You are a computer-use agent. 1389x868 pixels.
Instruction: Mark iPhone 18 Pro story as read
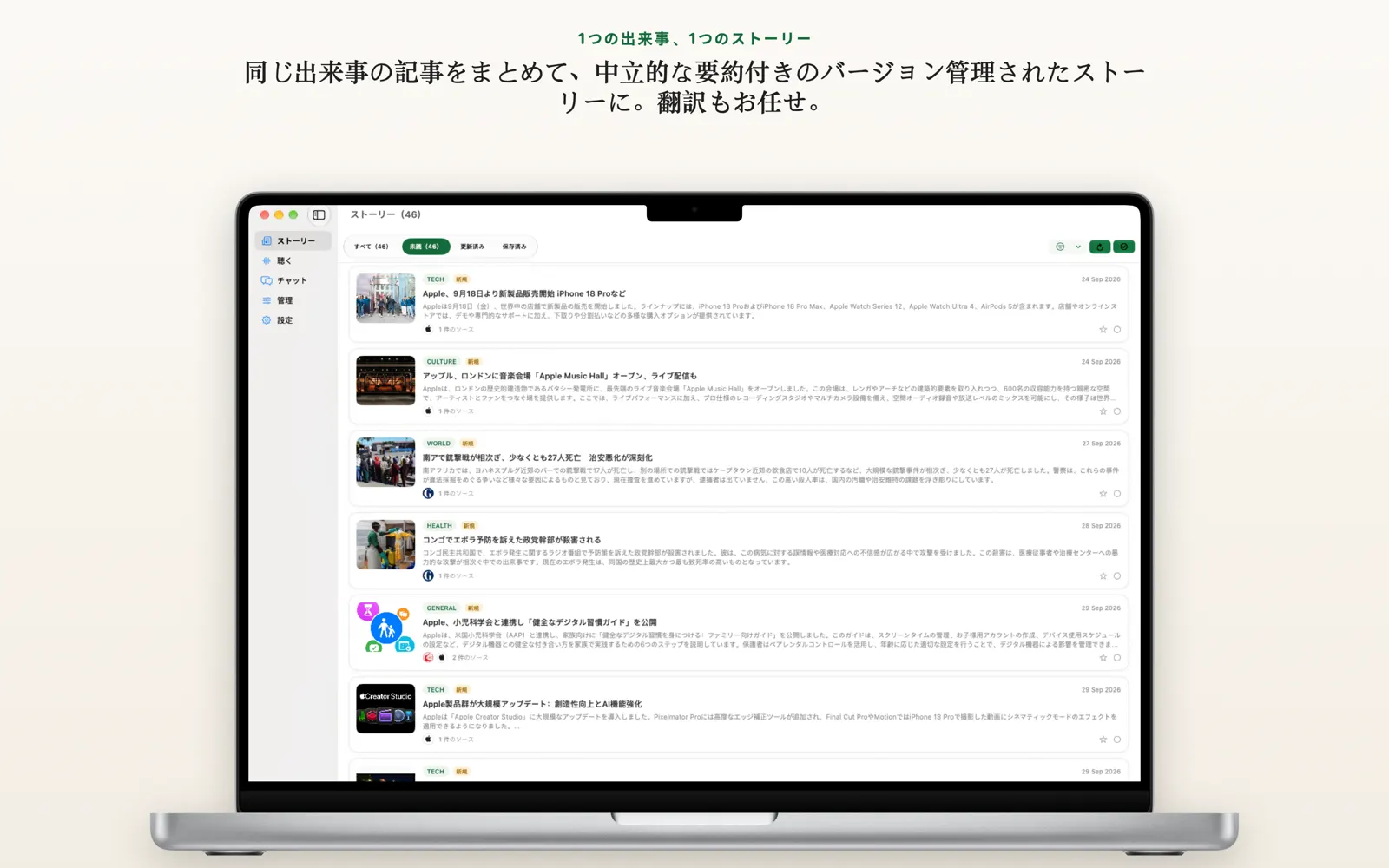pos(1117,329)
